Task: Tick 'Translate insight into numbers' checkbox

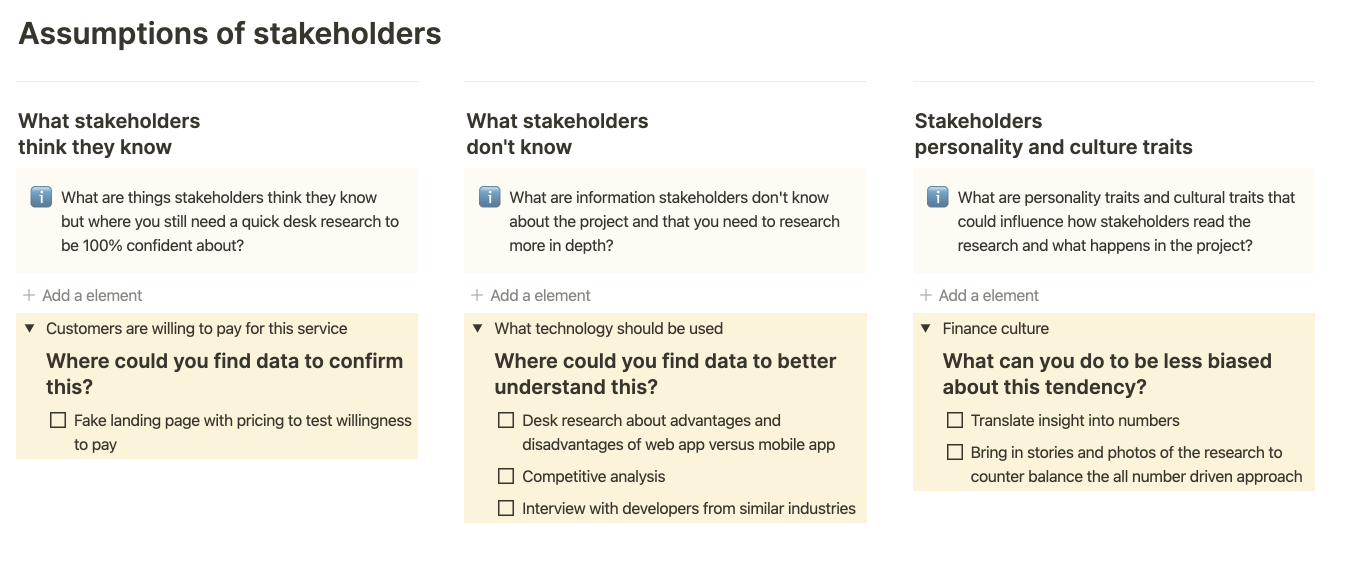Action: click(955, 421)
